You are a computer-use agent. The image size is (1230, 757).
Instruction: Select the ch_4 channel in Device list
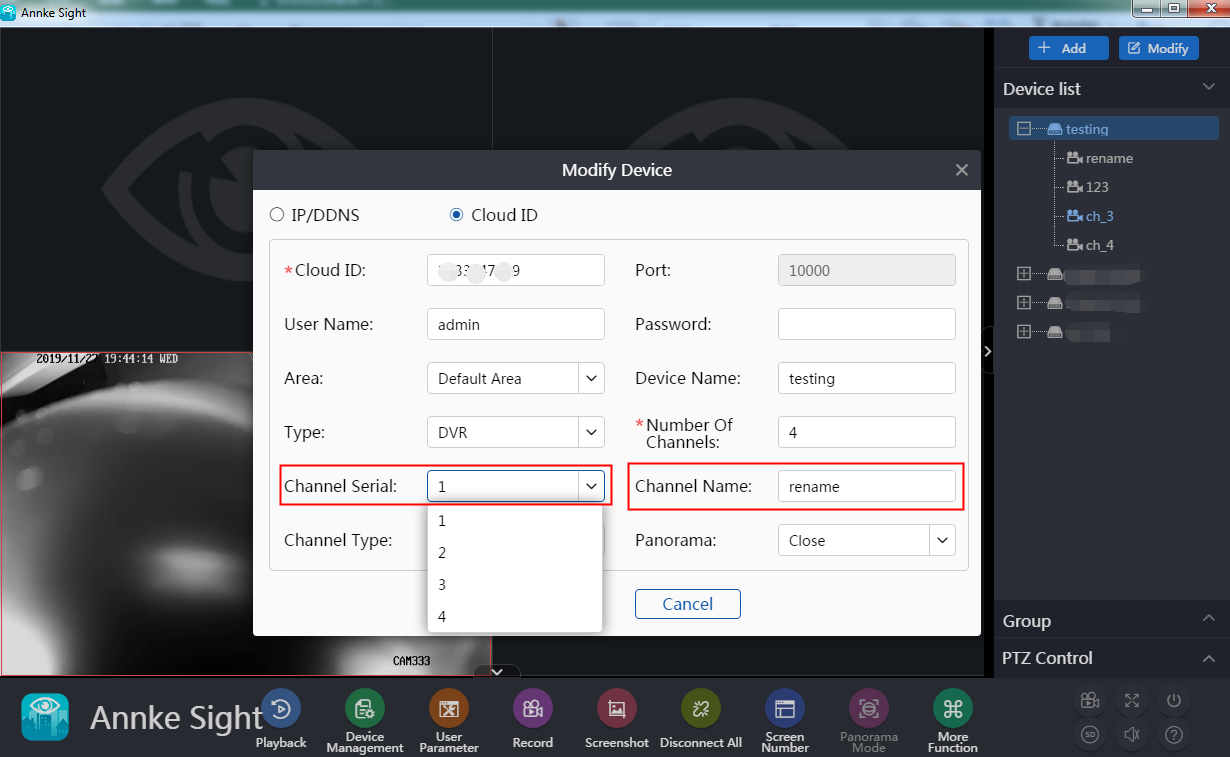(x=1089, y=245)
